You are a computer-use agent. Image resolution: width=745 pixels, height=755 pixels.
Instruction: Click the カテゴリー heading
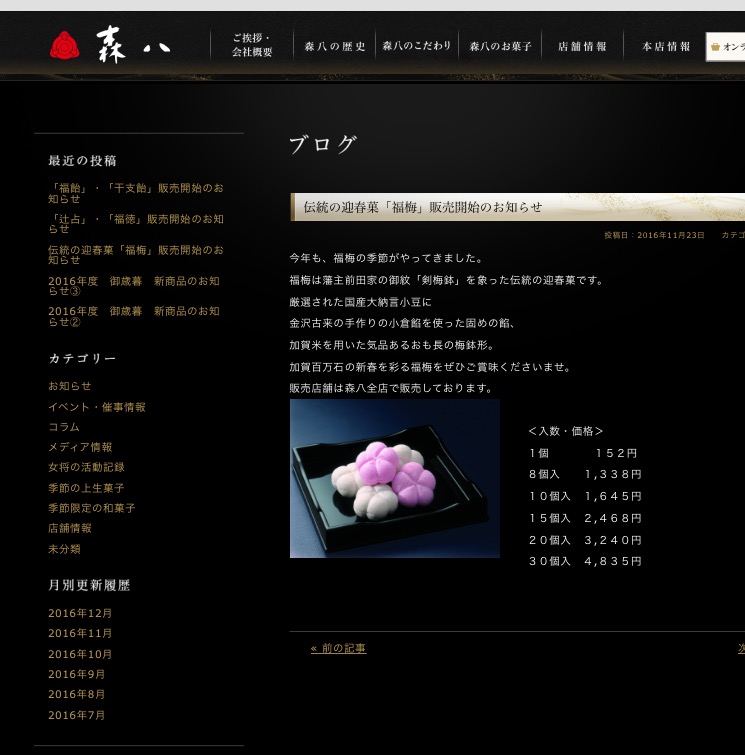point(82,359)
